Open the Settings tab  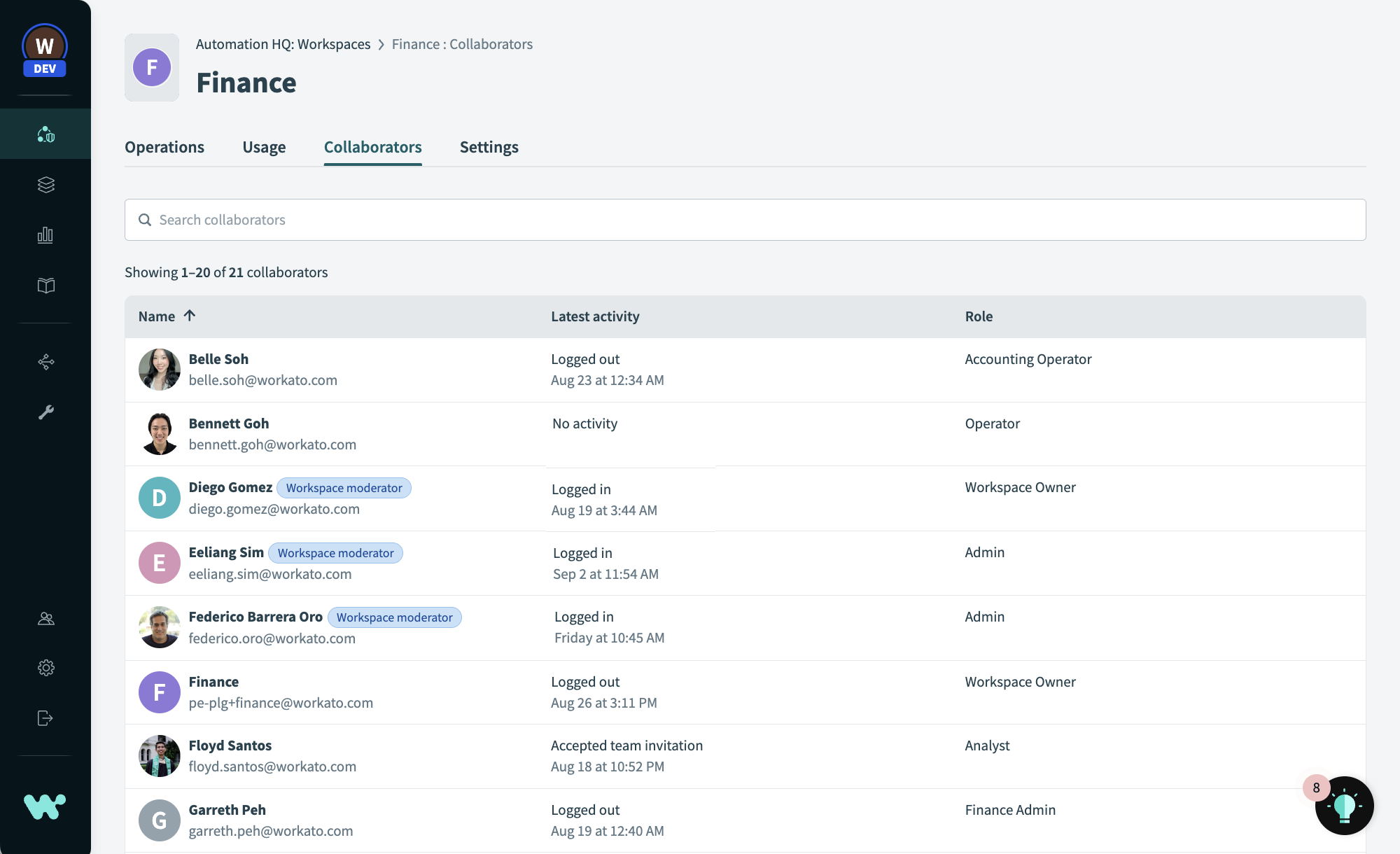489,147
